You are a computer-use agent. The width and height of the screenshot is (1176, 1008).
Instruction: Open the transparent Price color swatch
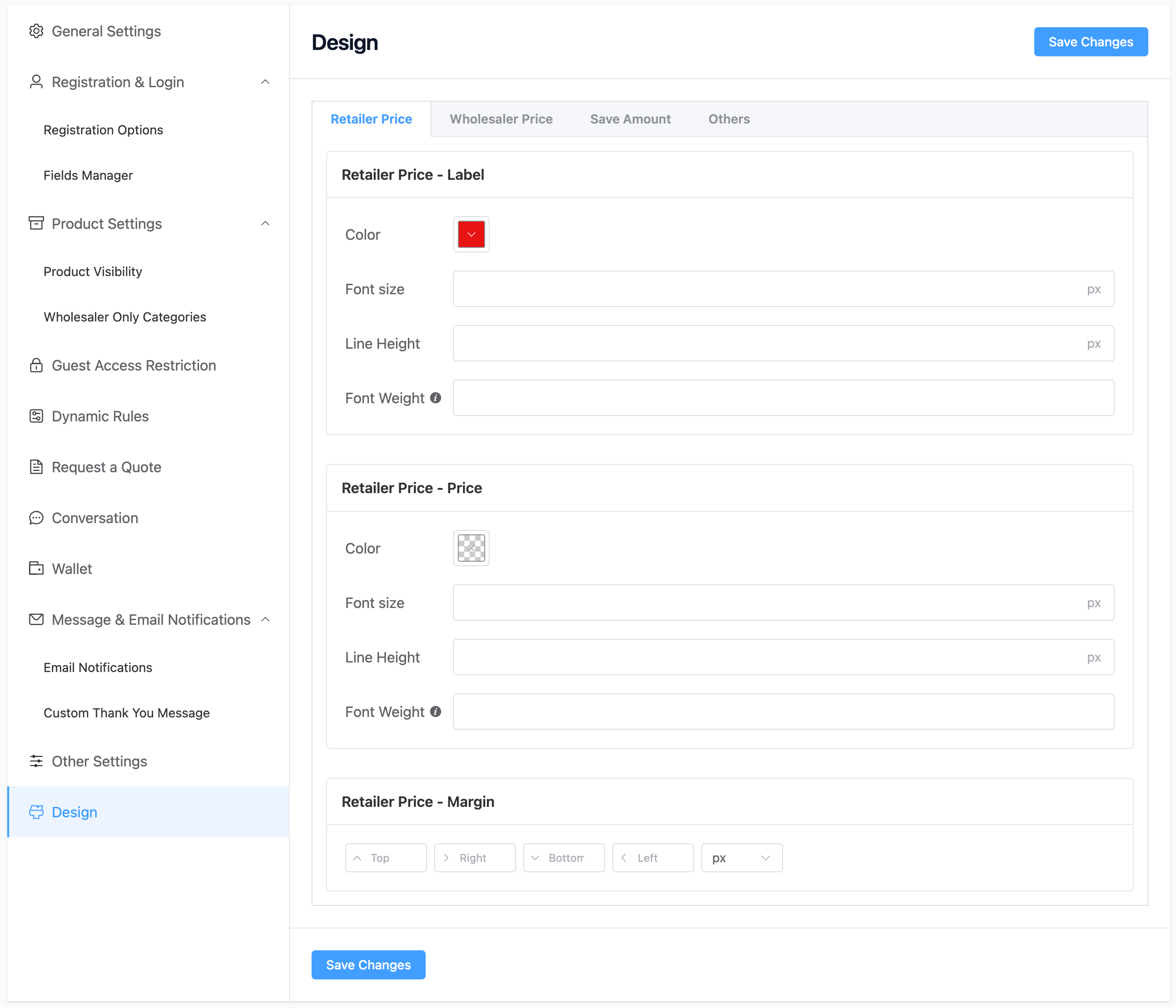(471, 548)
